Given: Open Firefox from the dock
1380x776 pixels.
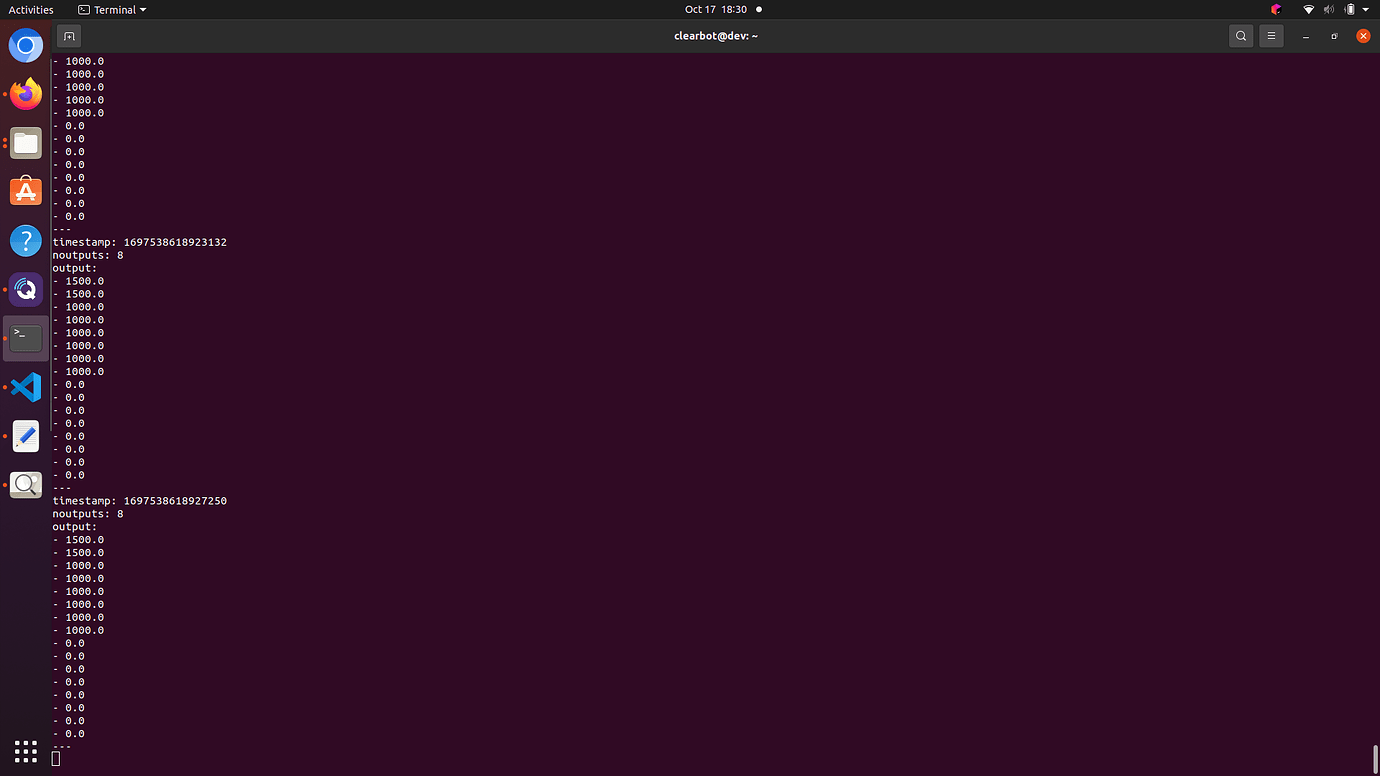Looking at the screenshot, I should [x=26, y=94].
